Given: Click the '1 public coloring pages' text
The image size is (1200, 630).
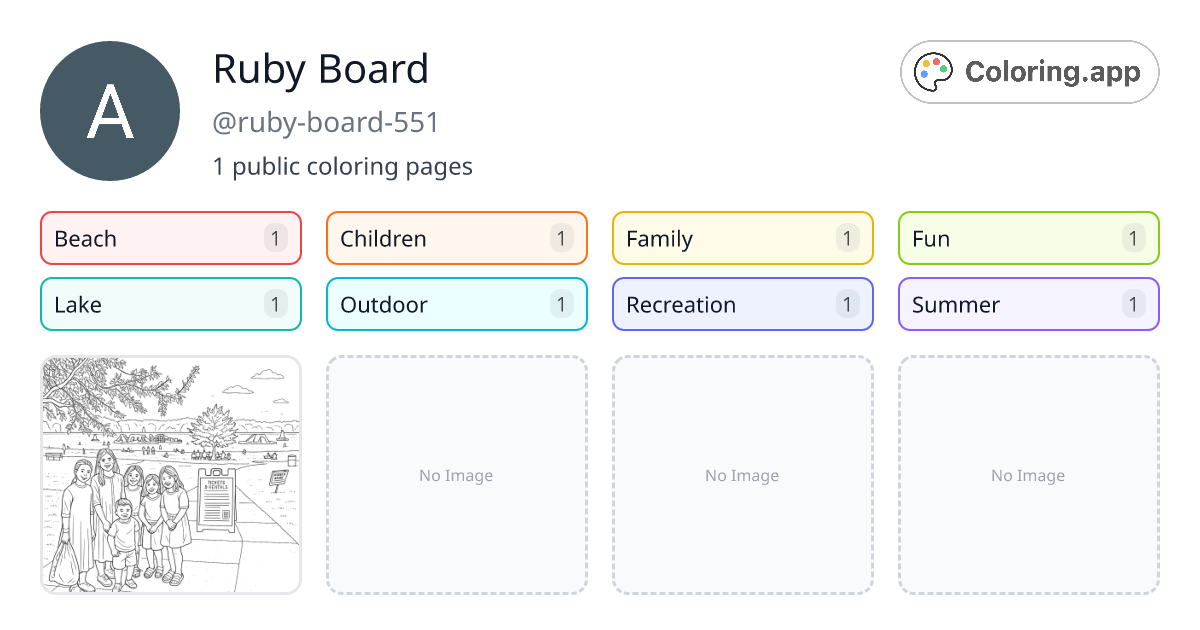Looking at the screenshot, I should 343,166.
